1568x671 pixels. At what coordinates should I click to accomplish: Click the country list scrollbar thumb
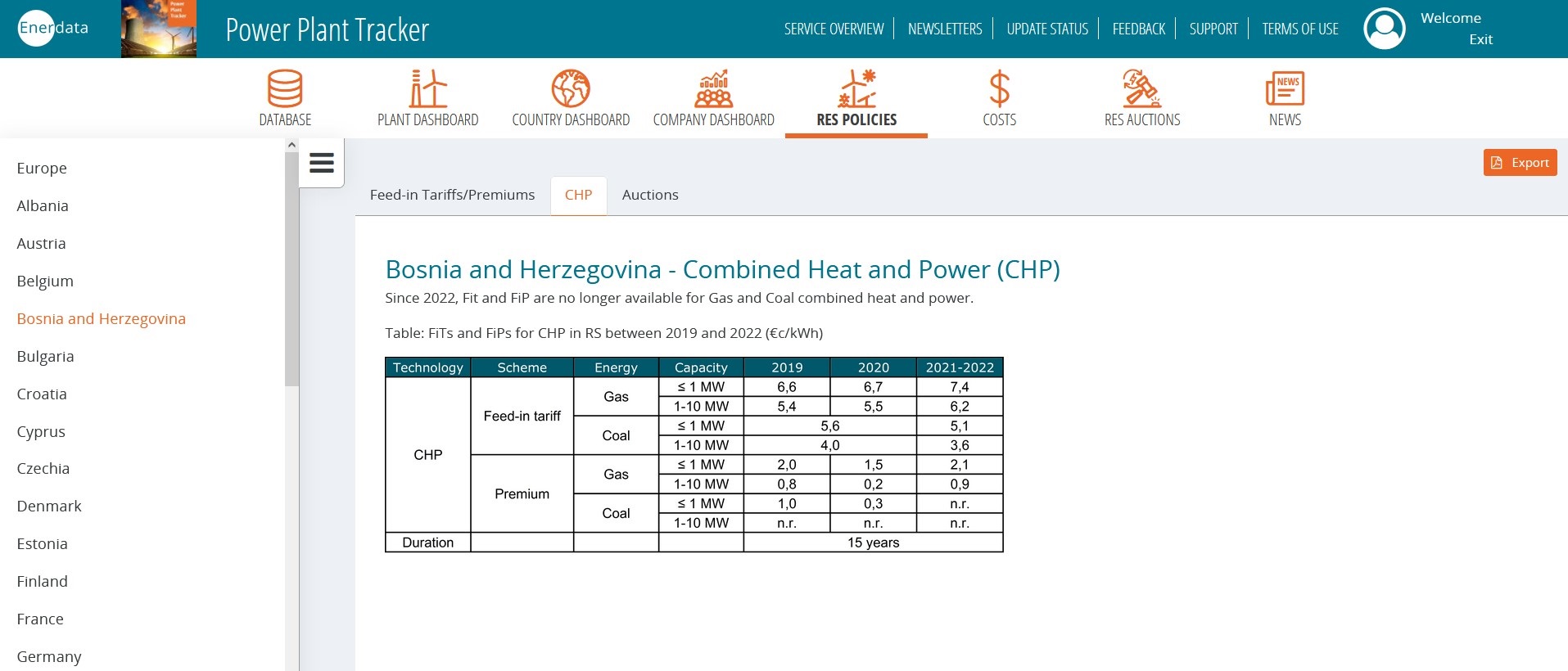pos(291,268)
